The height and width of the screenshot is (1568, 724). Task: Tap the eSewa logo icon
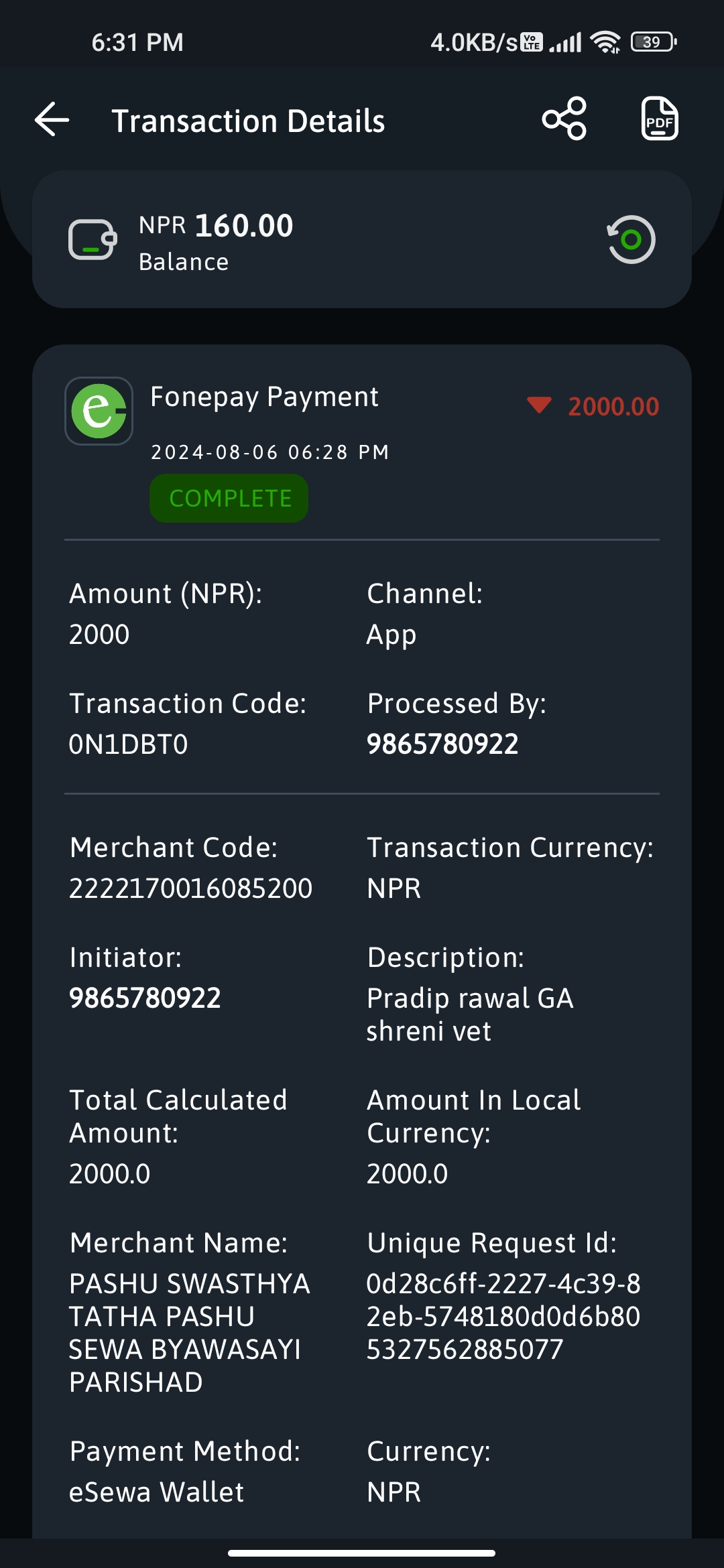[x=99, y=411]
